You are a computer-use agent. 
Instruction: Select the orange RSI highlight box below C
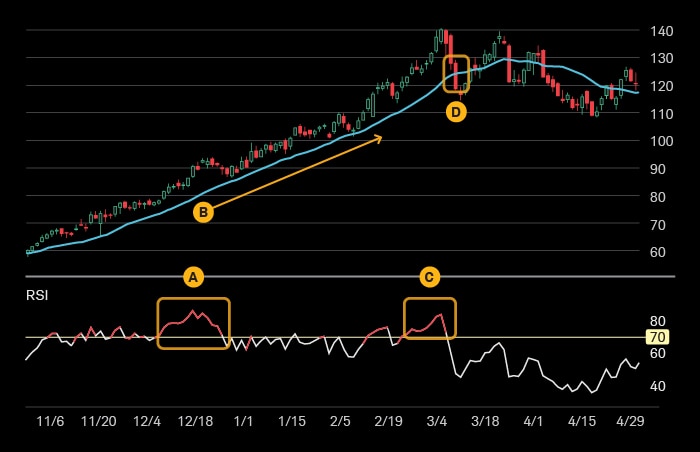[x=429, y=318]
